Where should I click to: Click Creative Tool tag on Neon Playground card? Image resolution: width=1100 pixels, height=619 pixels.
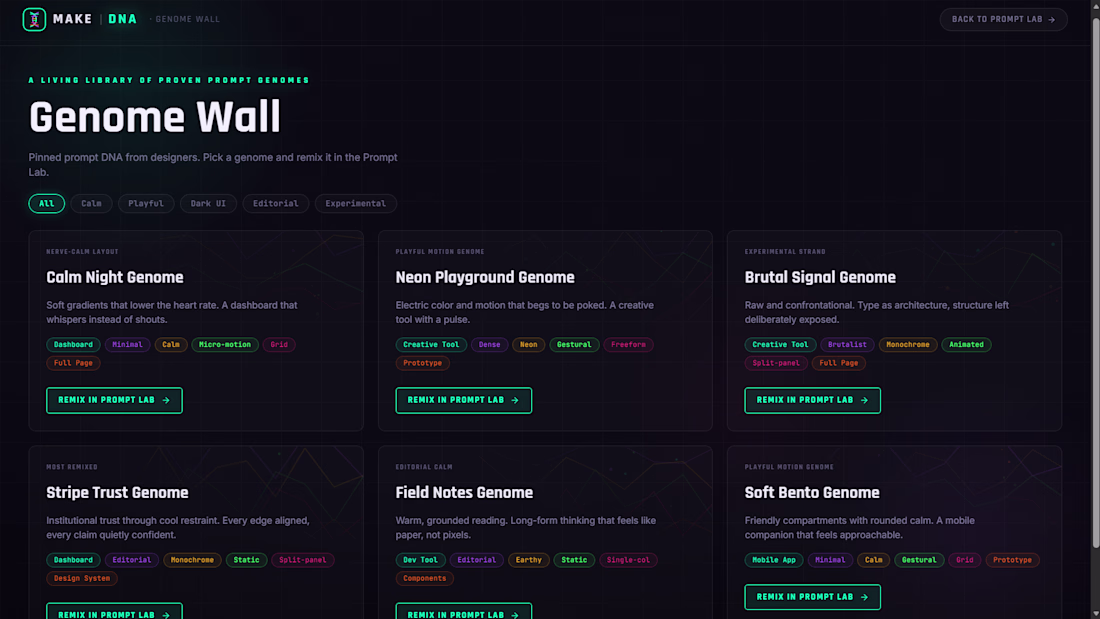click(431, 345)
